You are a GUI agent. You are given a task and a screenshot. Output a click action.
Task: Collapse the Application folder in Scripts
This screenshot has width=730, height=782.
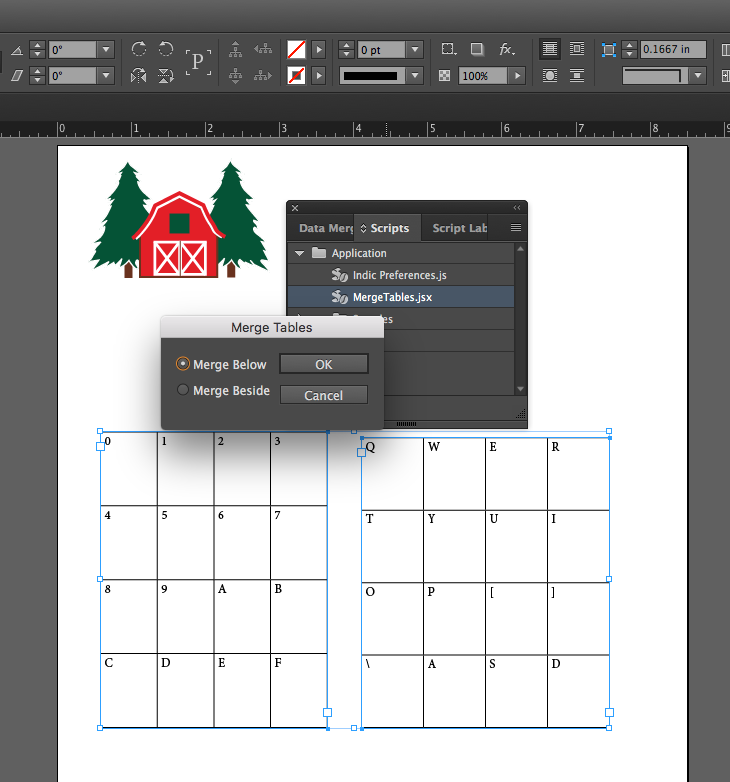[299, 253]
